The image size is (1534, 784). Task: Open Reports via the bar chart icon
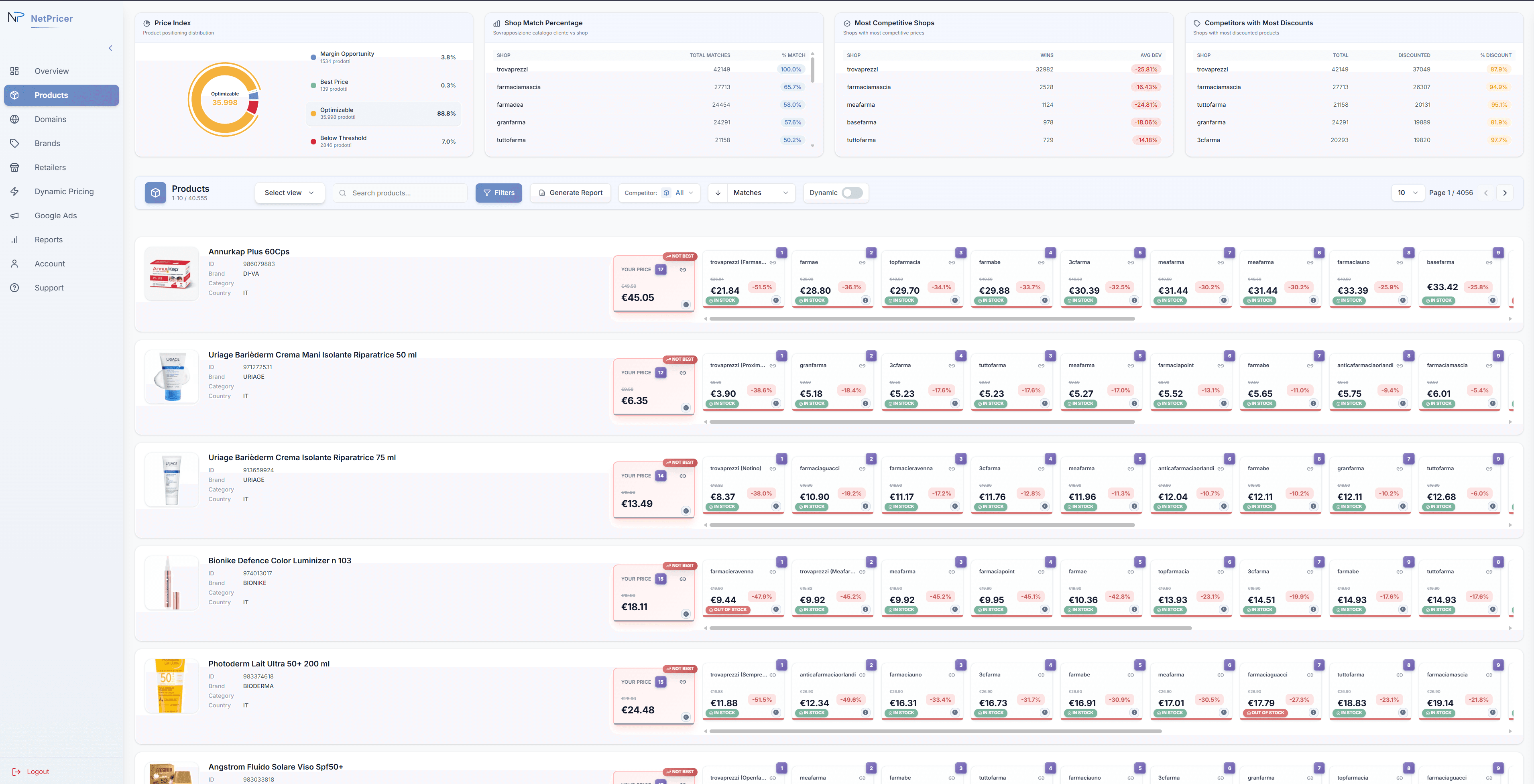tap(15, 239)
